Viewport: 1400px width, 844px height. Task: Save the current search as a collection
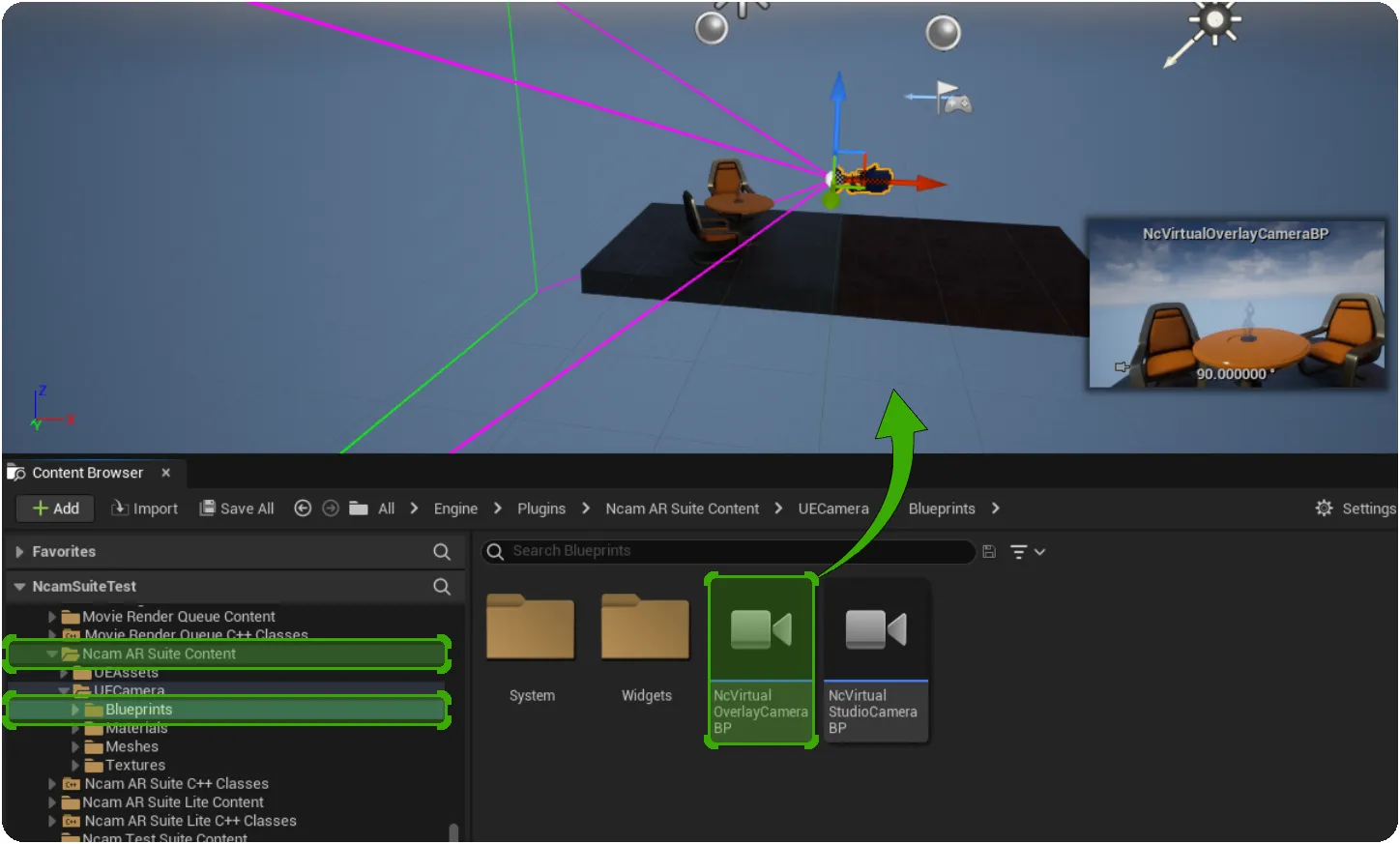coord(989,551)
